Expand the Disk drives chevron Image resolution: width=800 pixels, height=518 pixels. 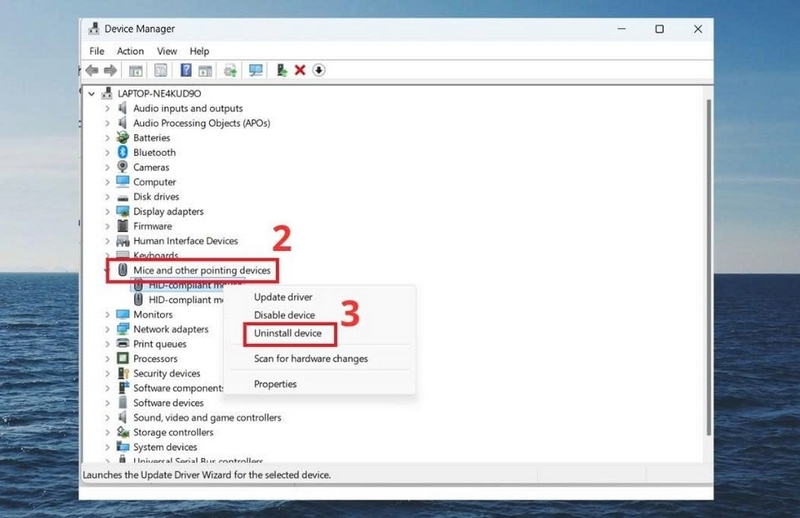[x=107, y=197]
